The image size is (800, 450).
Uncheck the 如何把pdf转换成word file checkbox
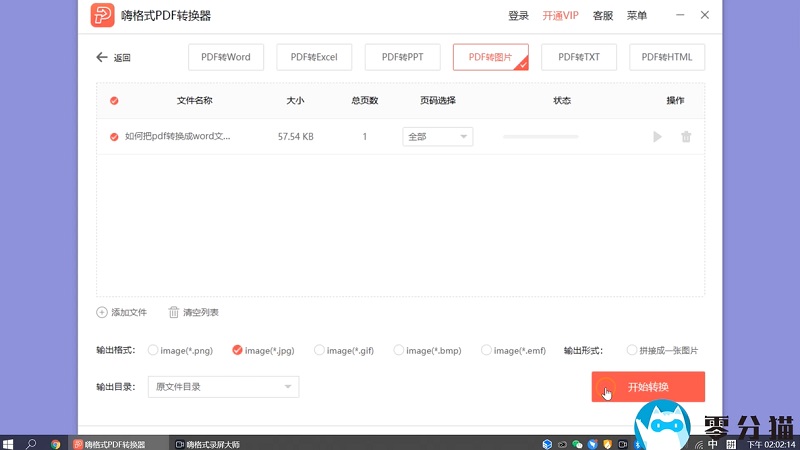pyautogui.click(x=114, y=137)
